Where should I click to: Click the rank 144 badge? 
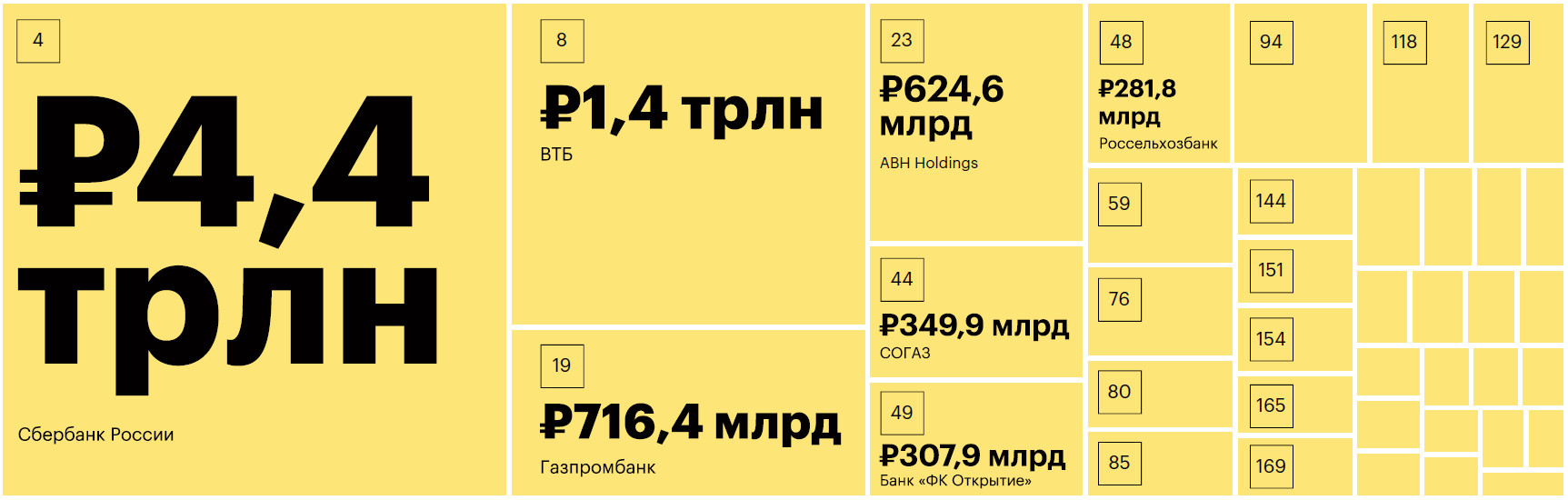tap(1270, 201)
